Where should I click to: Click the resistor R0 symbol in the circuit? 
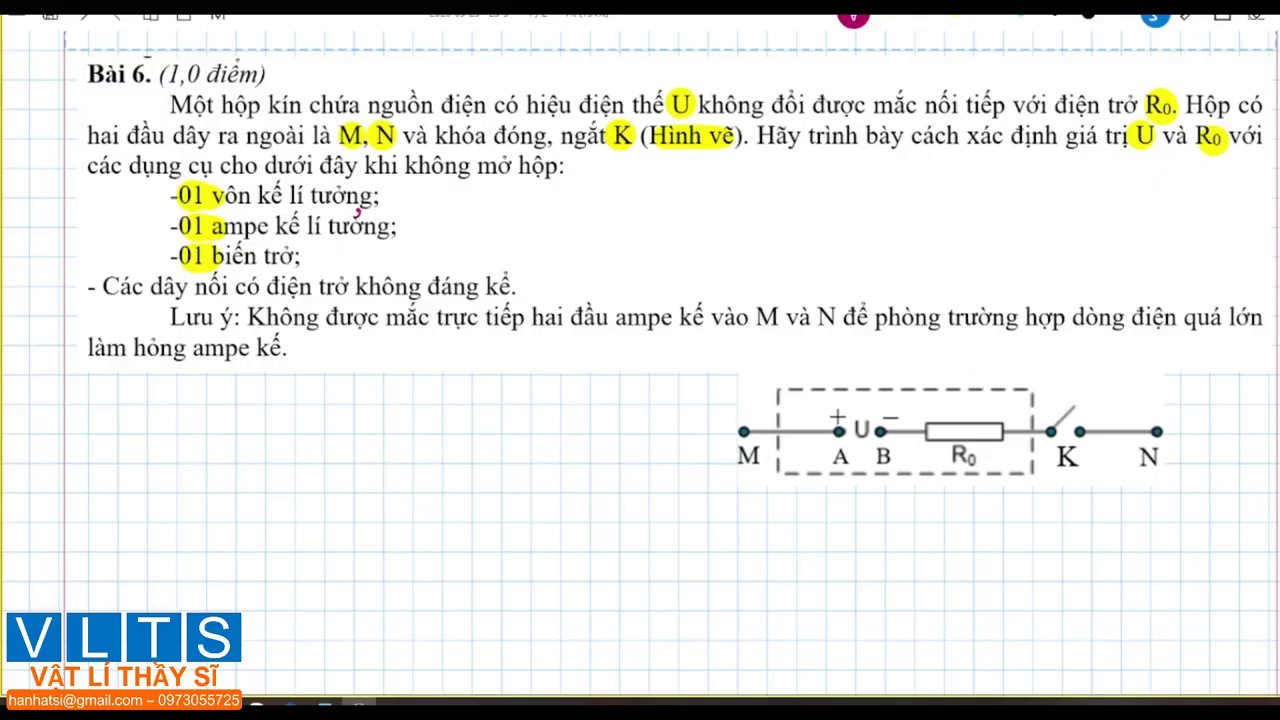964,432
